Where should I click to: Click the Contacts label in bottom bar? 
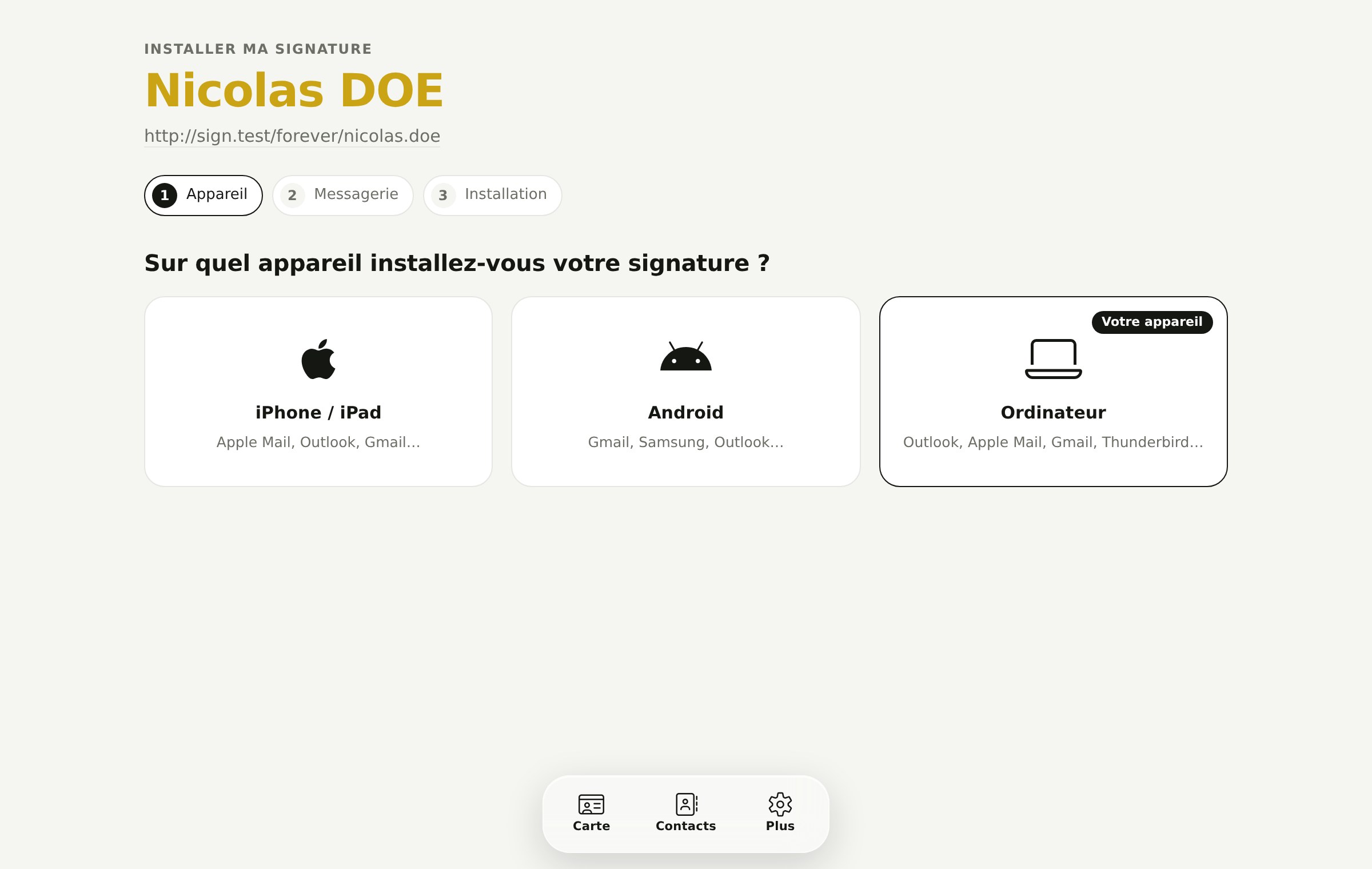pos(685,826)
